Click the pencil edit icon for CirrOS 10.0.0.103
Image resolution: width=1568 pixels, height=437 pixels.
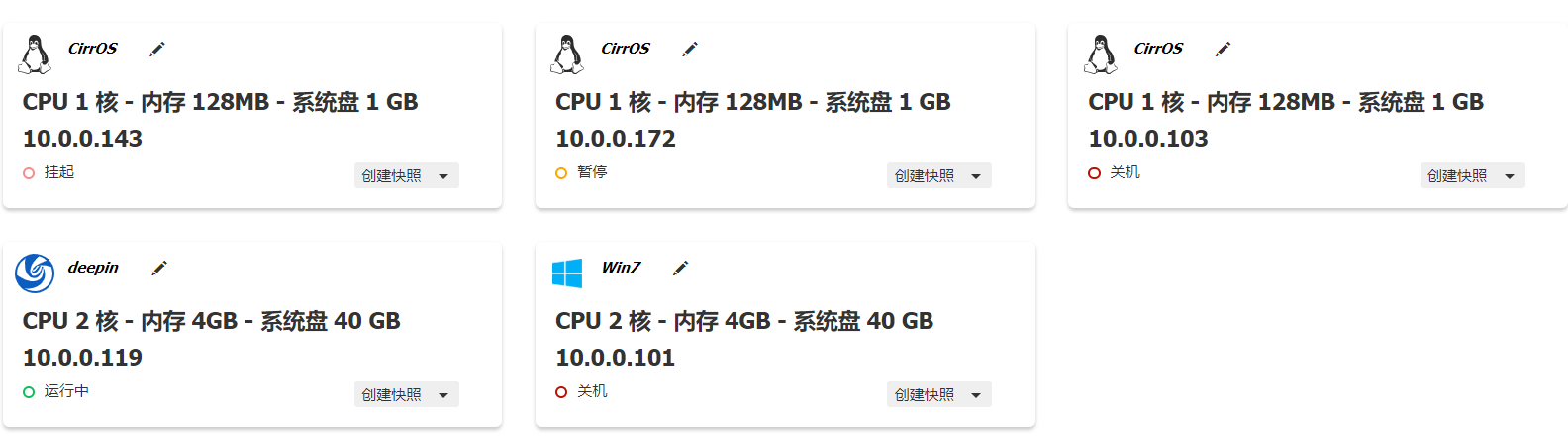click(x=1224, y=49)
